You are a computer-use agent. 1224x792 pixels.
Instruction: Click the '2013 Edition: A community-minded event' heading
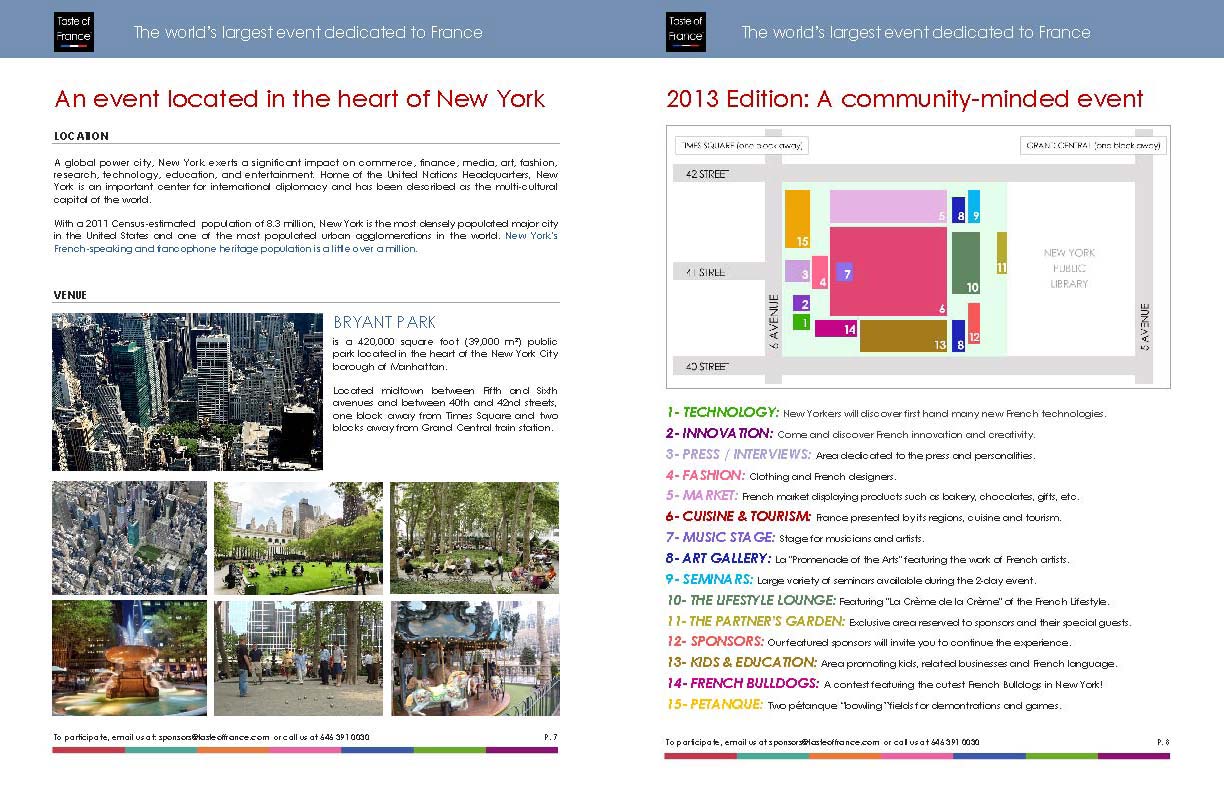905,99
